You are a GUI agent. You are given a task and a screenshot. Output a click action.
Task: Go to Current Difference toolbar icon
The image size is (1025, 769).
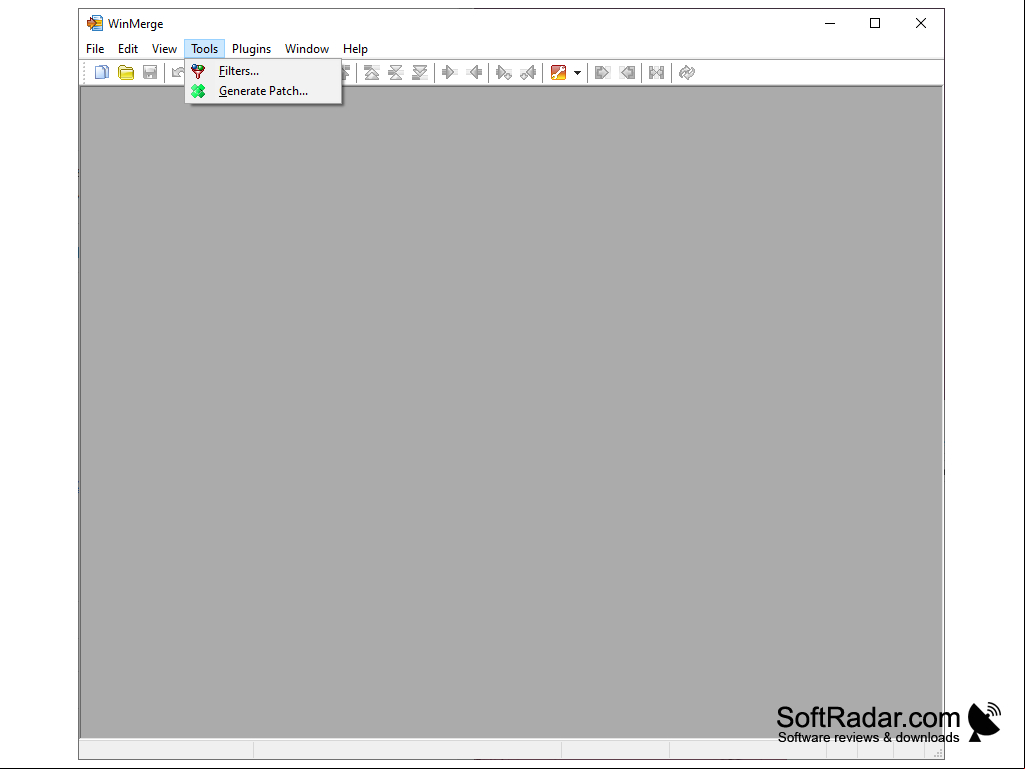tap(395, 73)
